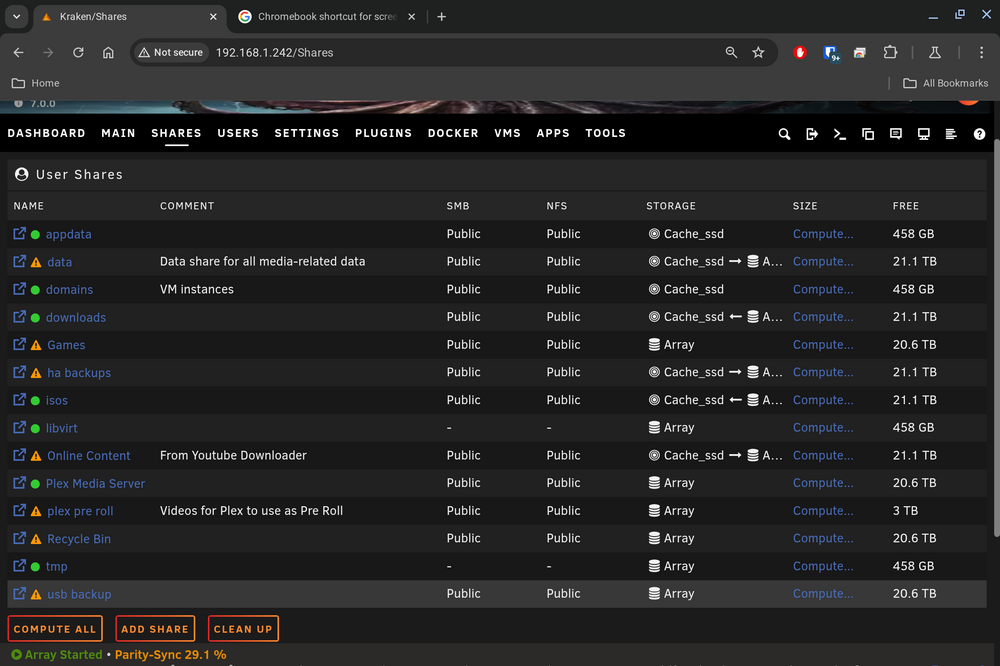Open the browser extensions puzzle icon

point(890,52)
